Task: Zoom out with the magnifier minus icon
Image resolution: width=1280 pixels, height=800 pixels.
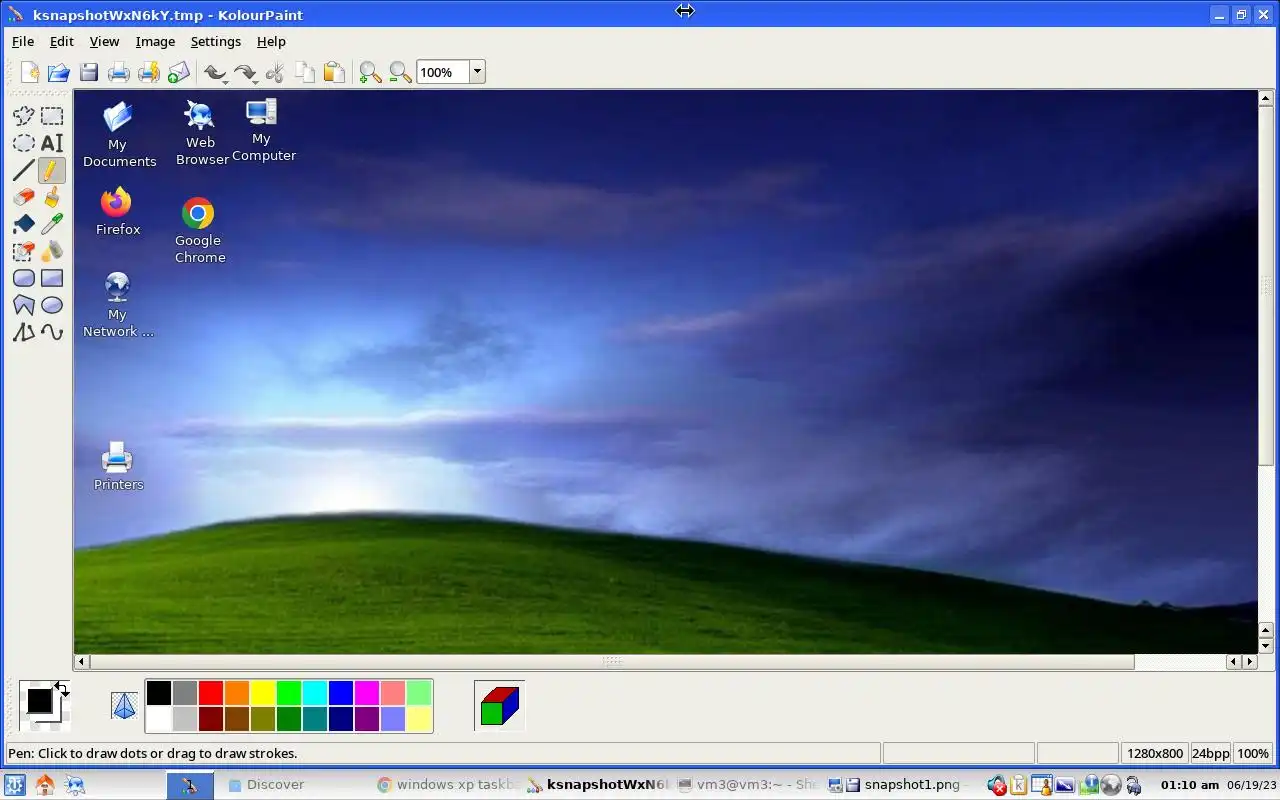Action: pyautogui.click(x=400, y=72)
